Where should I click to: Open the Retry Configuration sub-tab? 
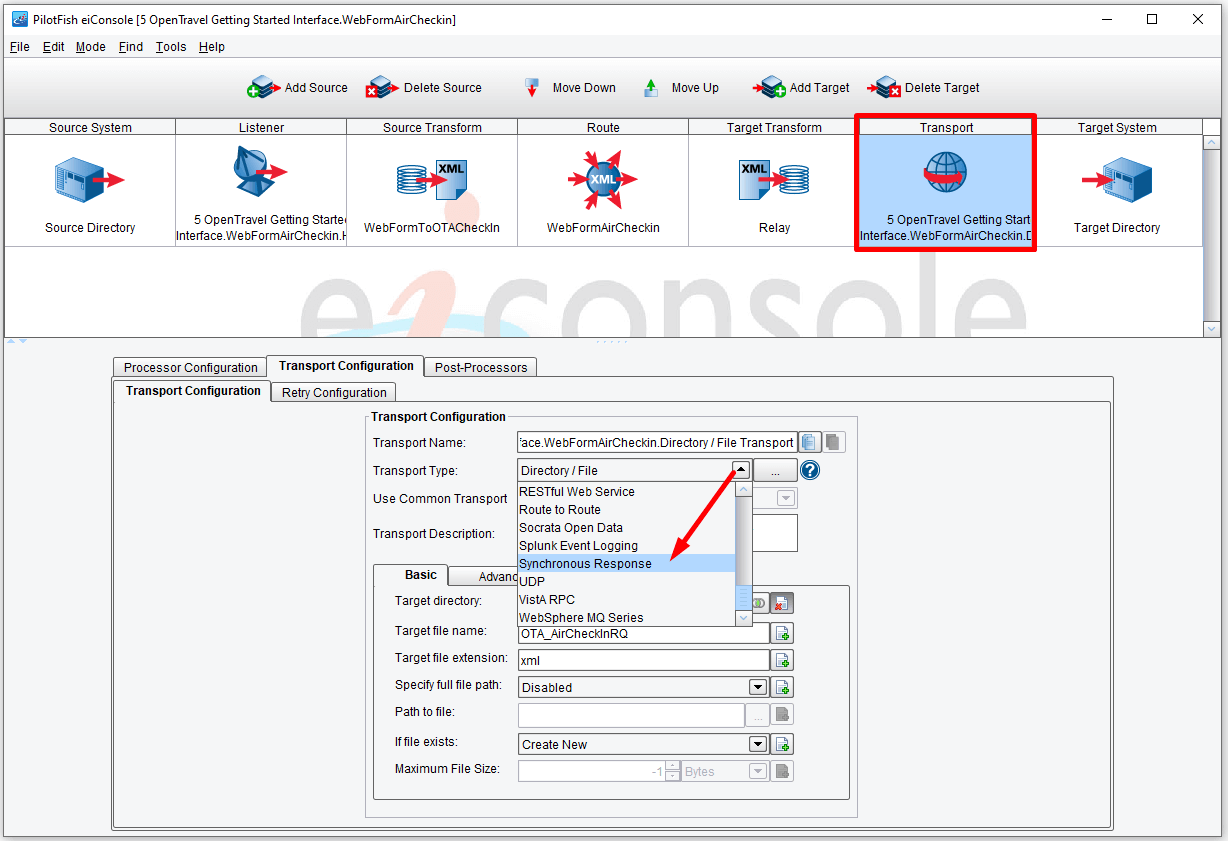point(334,392)
